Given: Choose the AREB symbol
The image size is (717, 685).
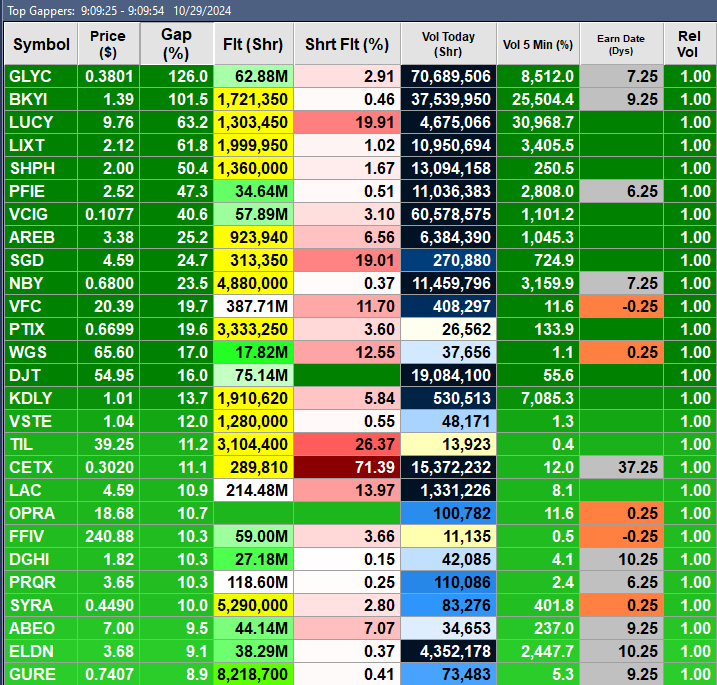Looking at the screenshot, I should tap(41, 237).
